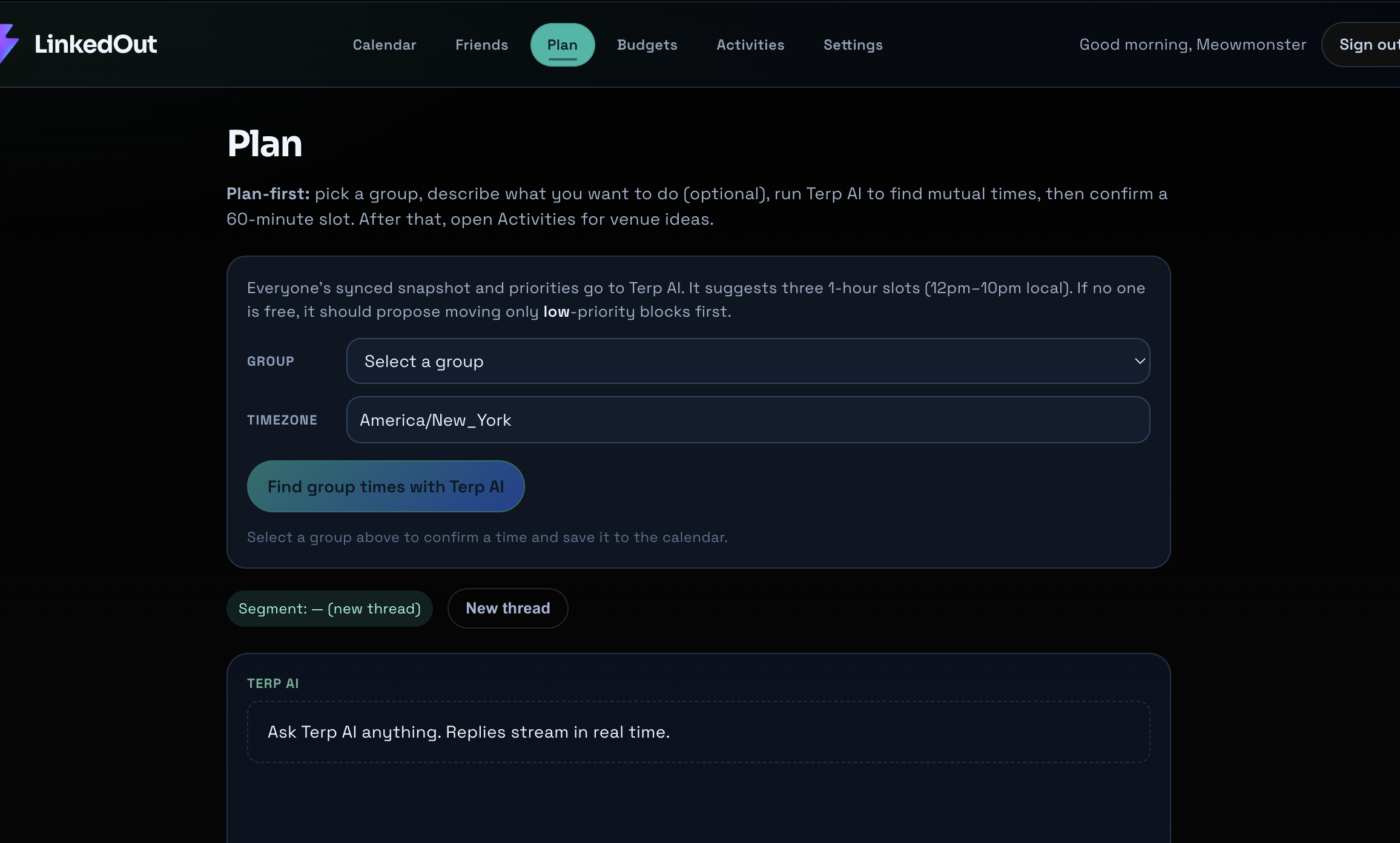This screenshot has width=1400, height=843.
Task: Click the America/New_York timezone field
Action: click(747, 420)
